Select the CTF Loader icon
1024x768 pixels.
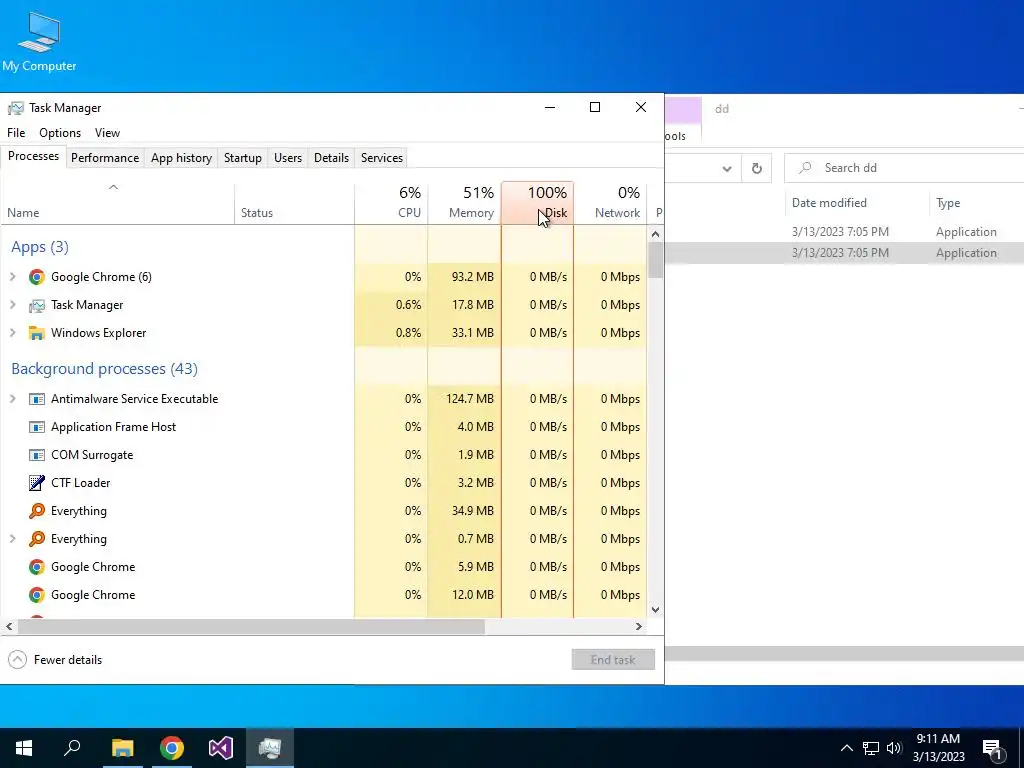(x=37, y=483)
